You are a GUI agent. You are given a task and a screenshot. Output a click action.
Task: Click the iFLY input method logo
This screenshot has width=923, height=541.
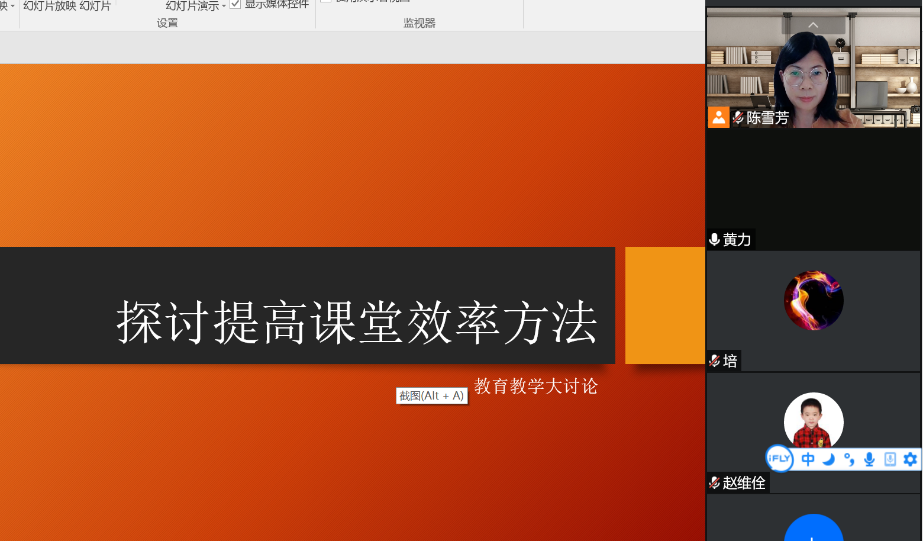779,459
